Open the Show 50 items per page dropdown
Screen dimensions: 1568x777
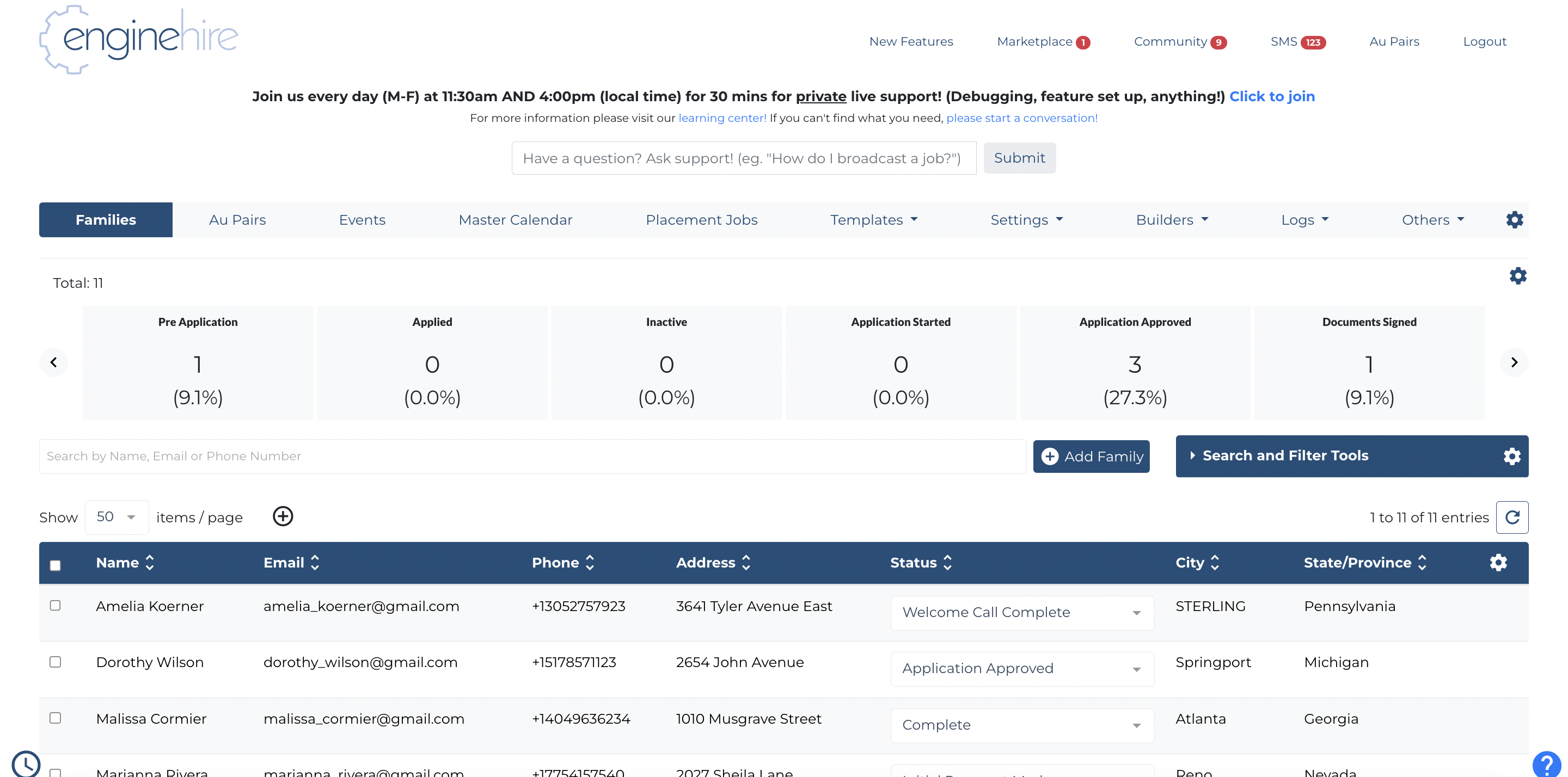pos(117,516)
